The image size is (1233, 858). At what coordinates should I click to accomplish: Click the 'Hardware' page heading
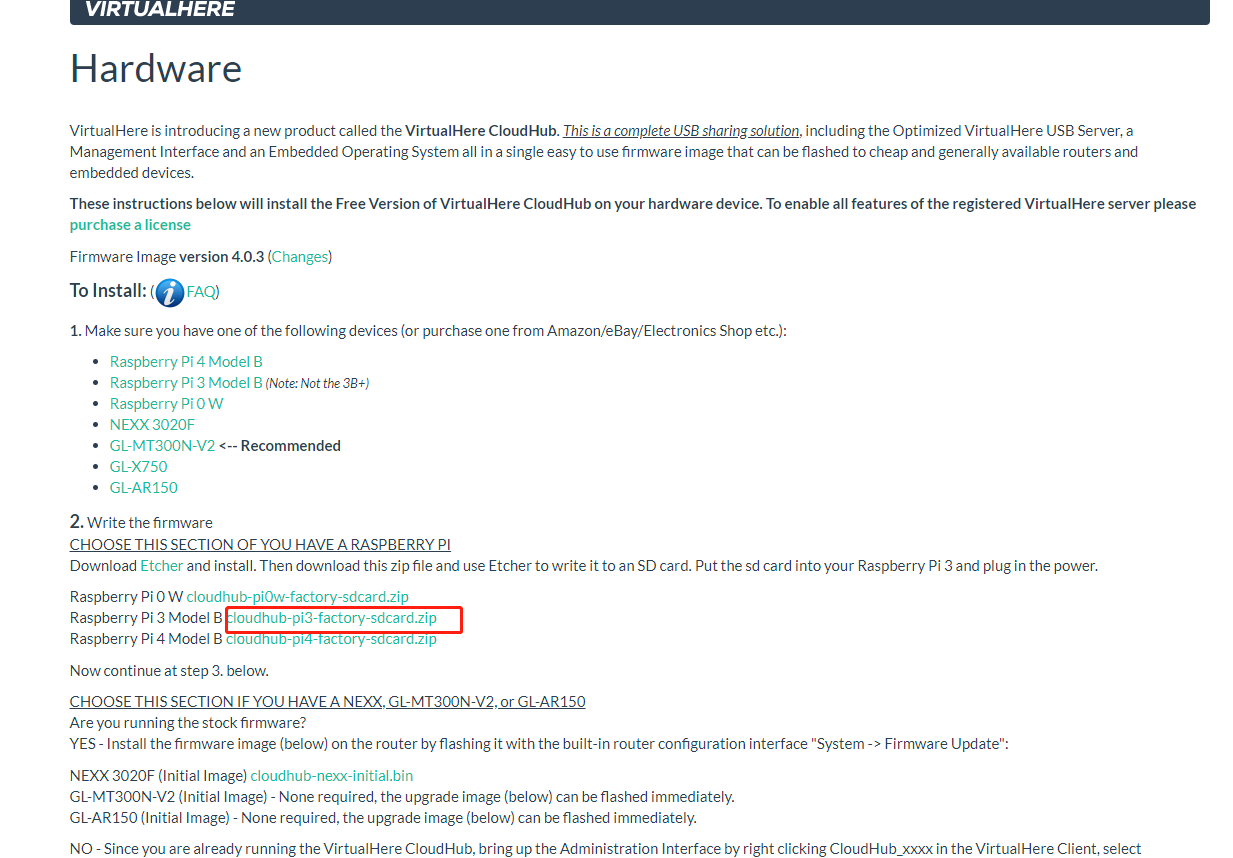[156, 69]
